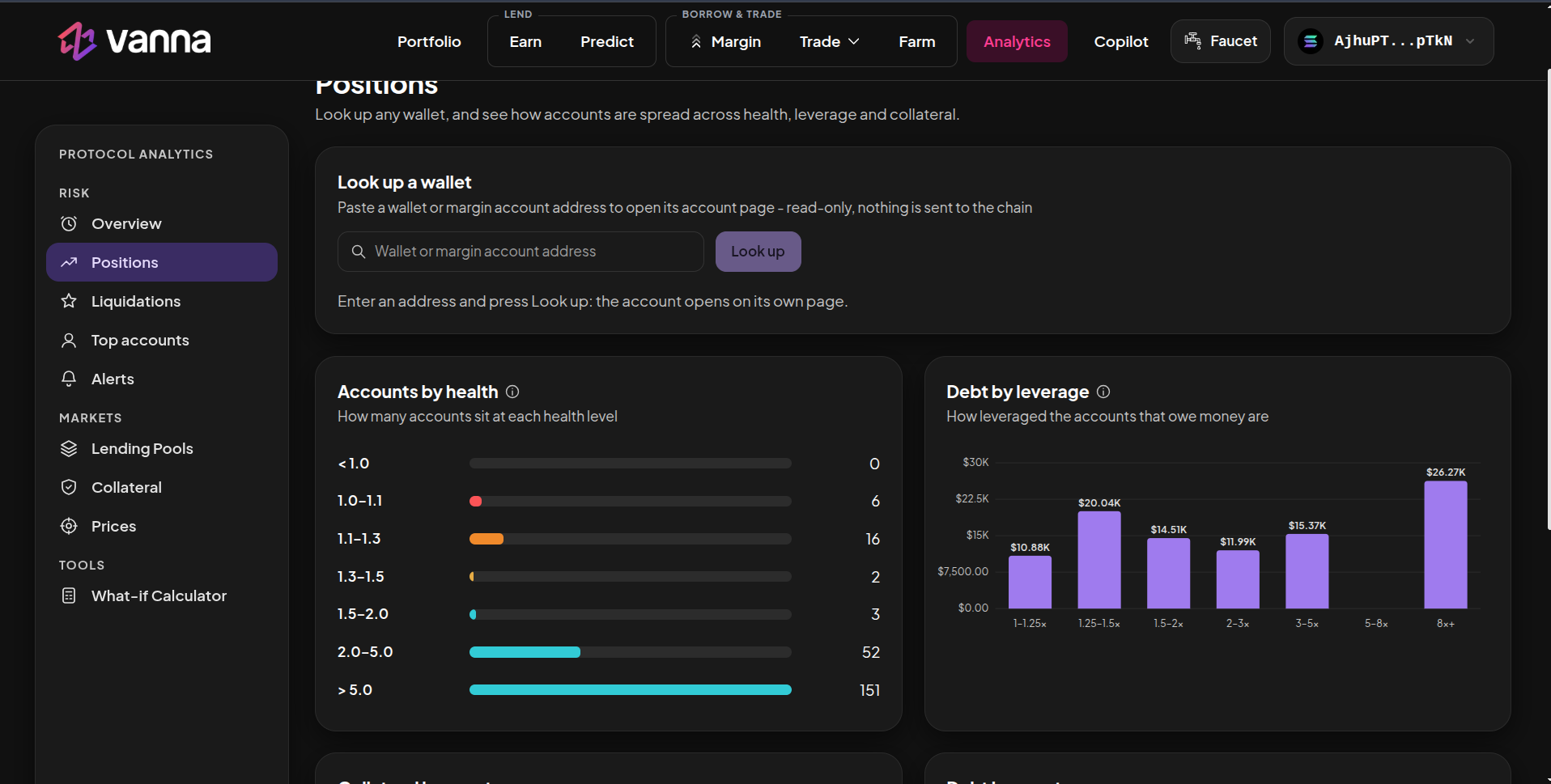Click the Alerts bell icon
1551x784 pixels.
point(69,379)
